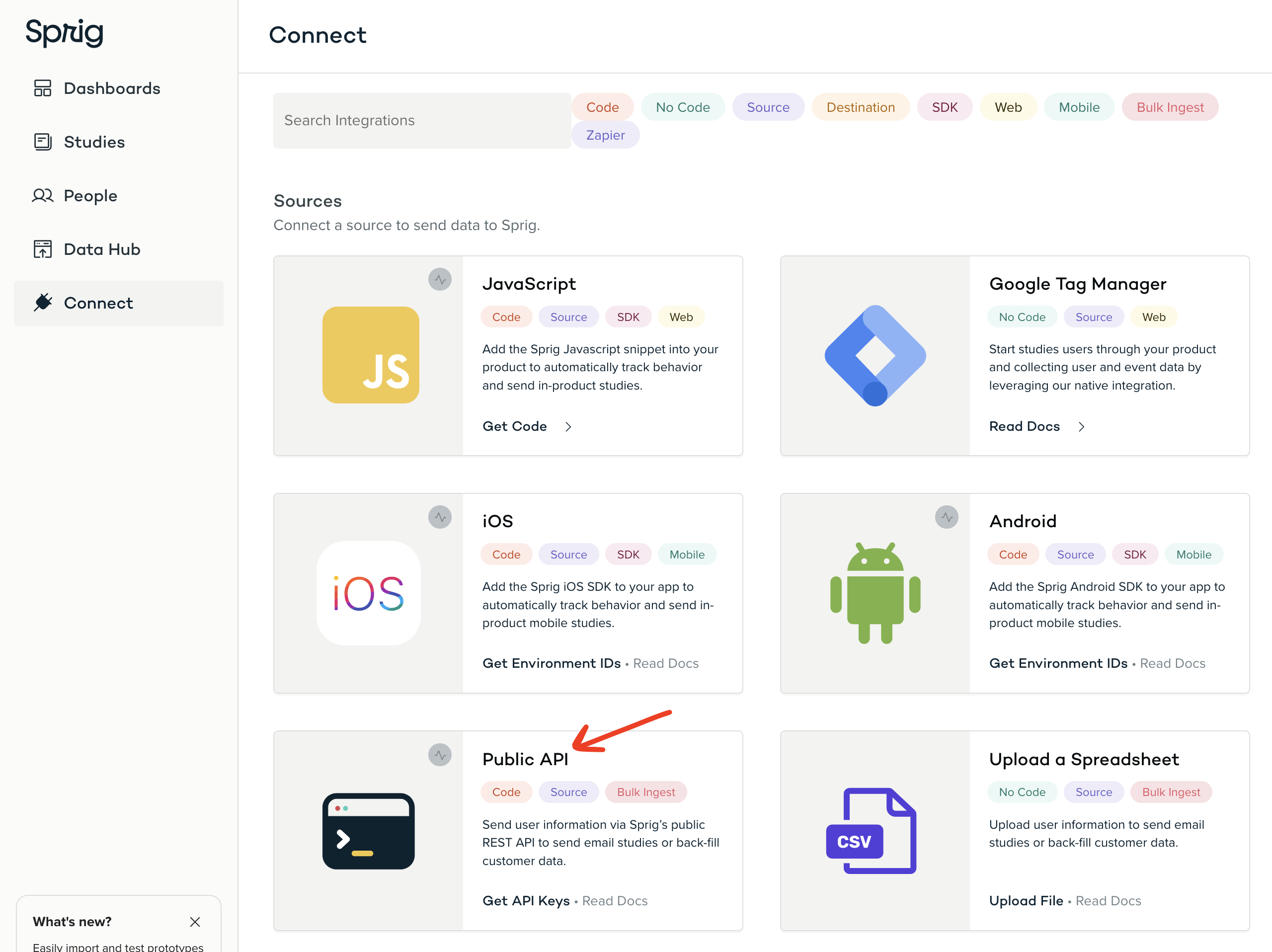The image size is (1272, 952).
Task: Click the yellow JS logo thumbnail
Action: tap(370, 355)
